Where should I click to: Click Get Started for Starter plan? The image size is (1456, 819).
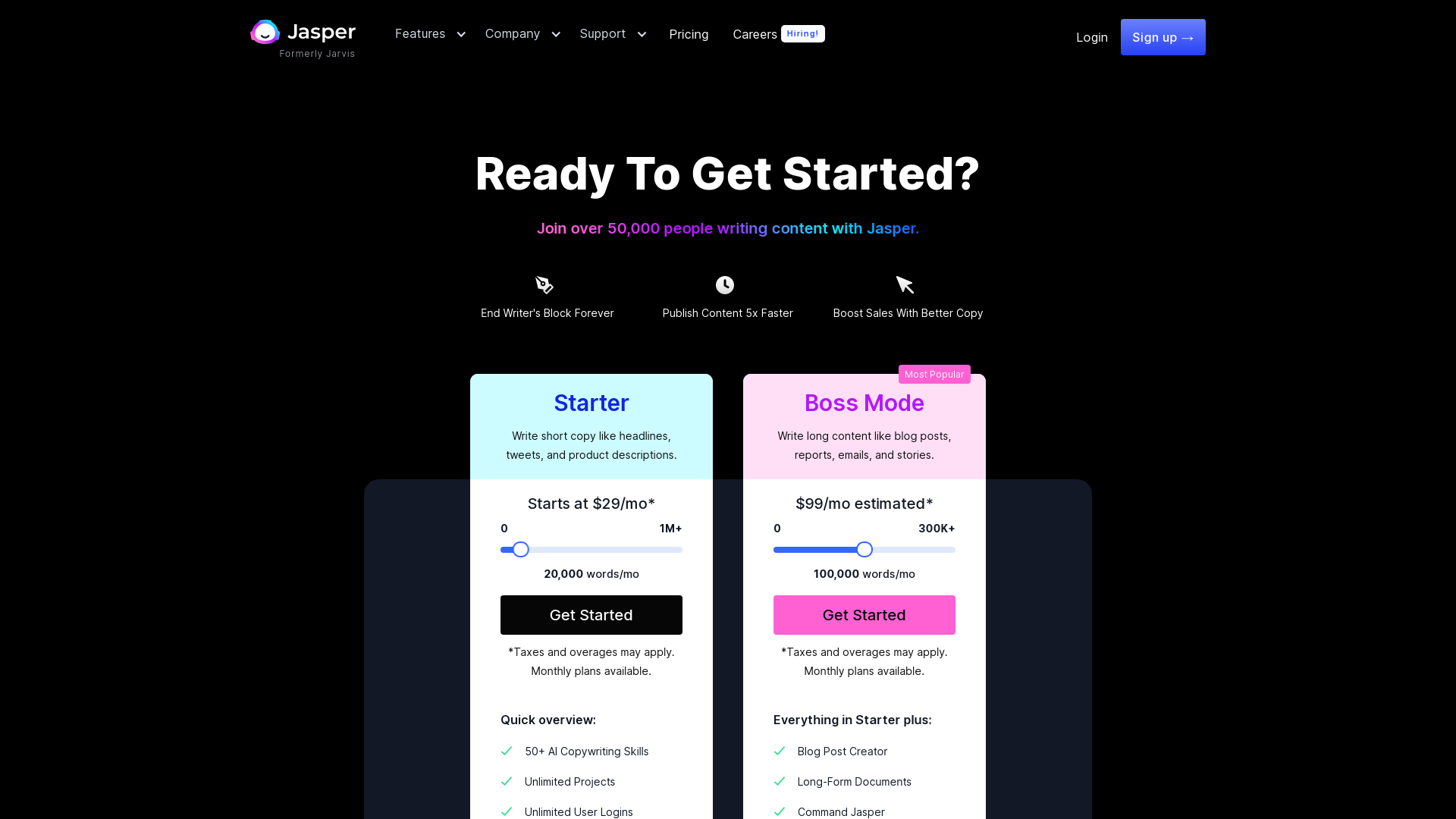point(591,615)
